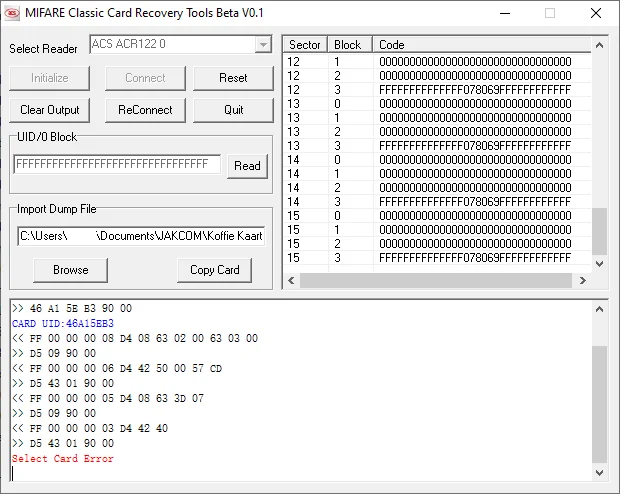Click the red Select Card Error message
620x494 pixels.
[x=63, y=459]
